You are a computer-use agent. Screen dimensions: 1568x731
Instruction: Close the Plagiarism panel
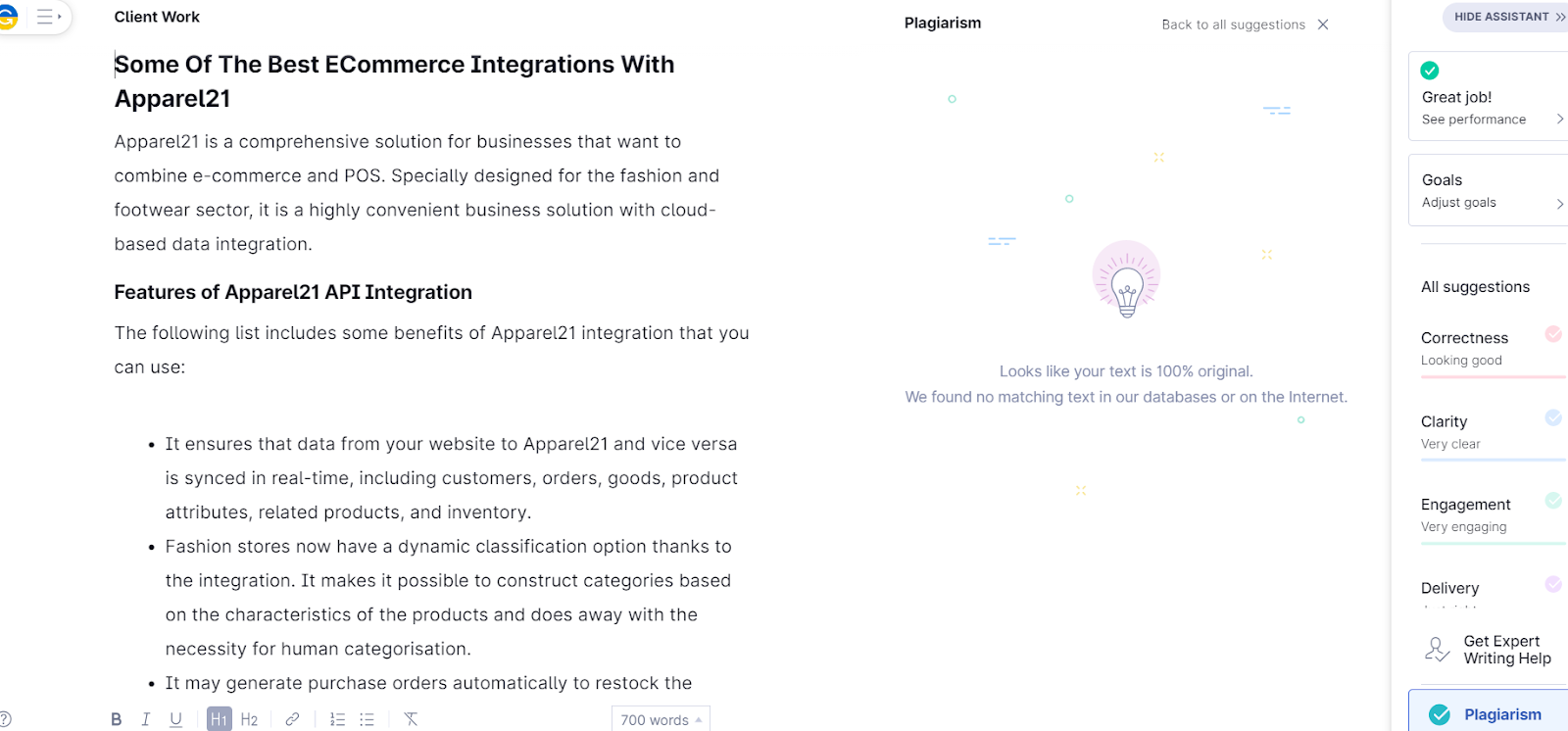[1323, 24]
